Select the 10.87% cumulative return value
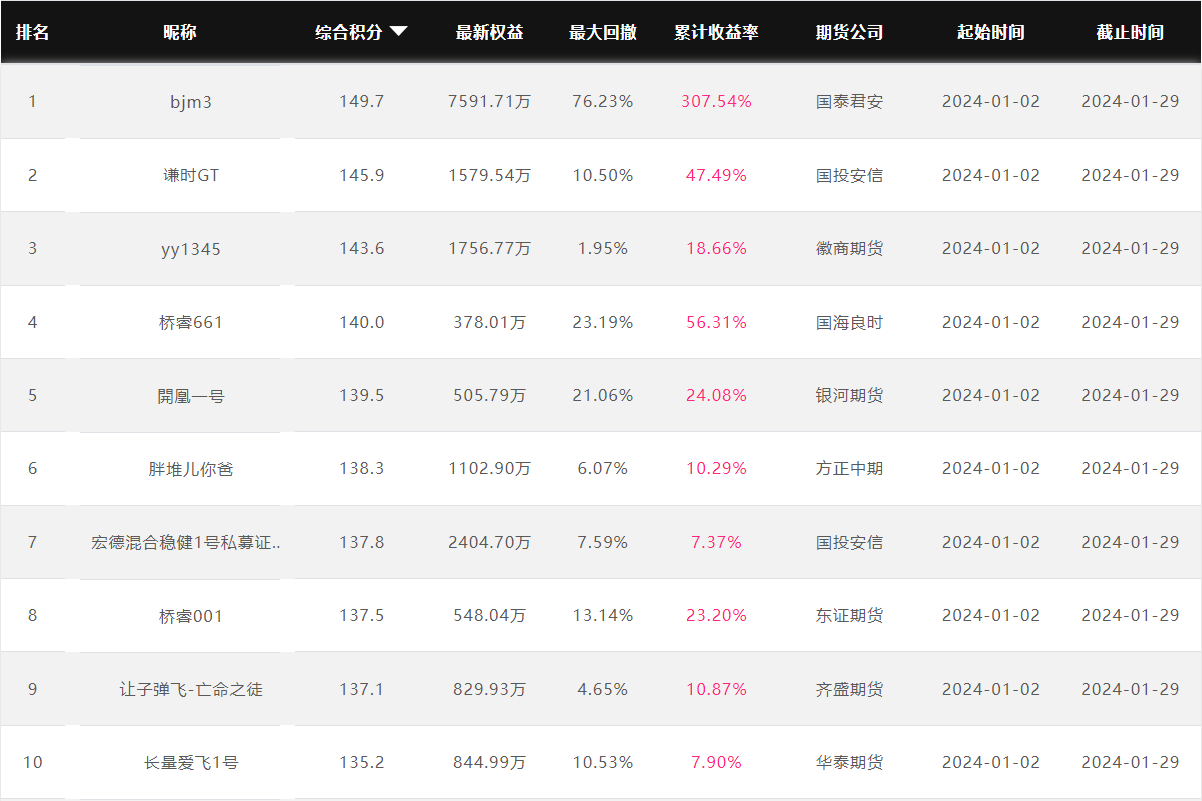The height and width of the screenshot is (801, 1202). (716, 689)
